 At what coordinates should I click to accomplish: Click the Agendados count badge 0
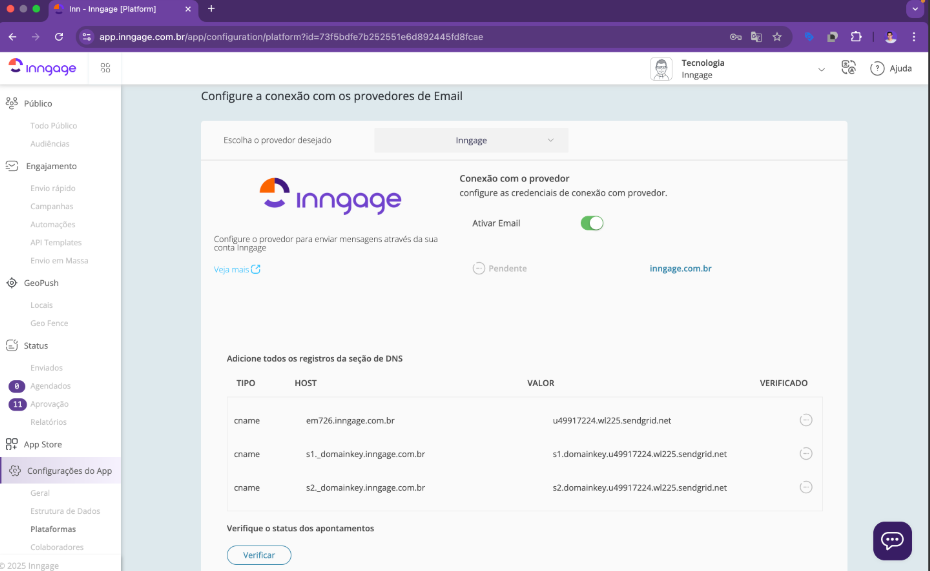point(17,386)
